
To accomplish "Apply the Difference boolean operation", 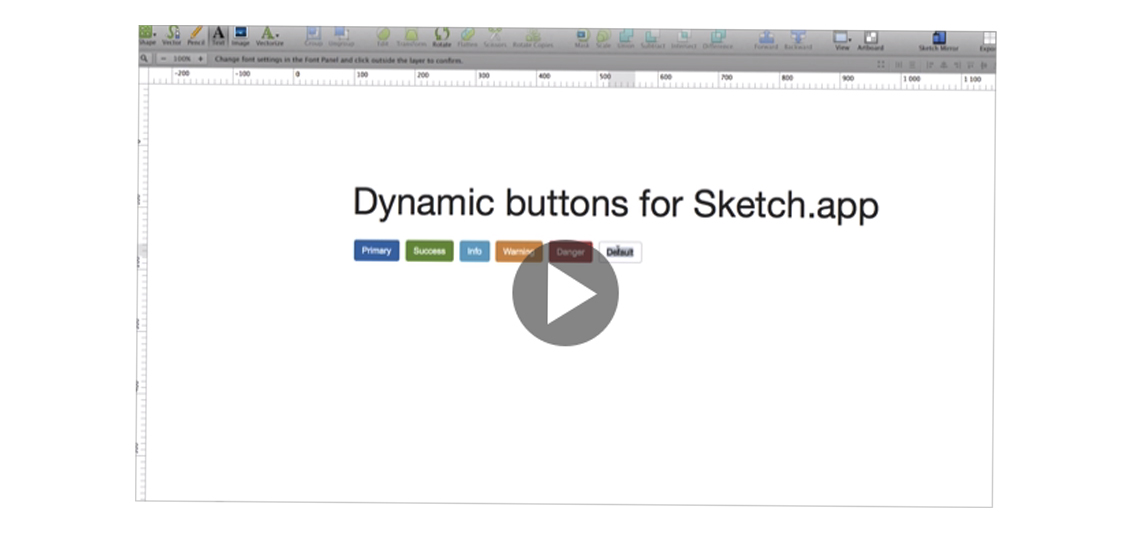I will pos(718,38).
